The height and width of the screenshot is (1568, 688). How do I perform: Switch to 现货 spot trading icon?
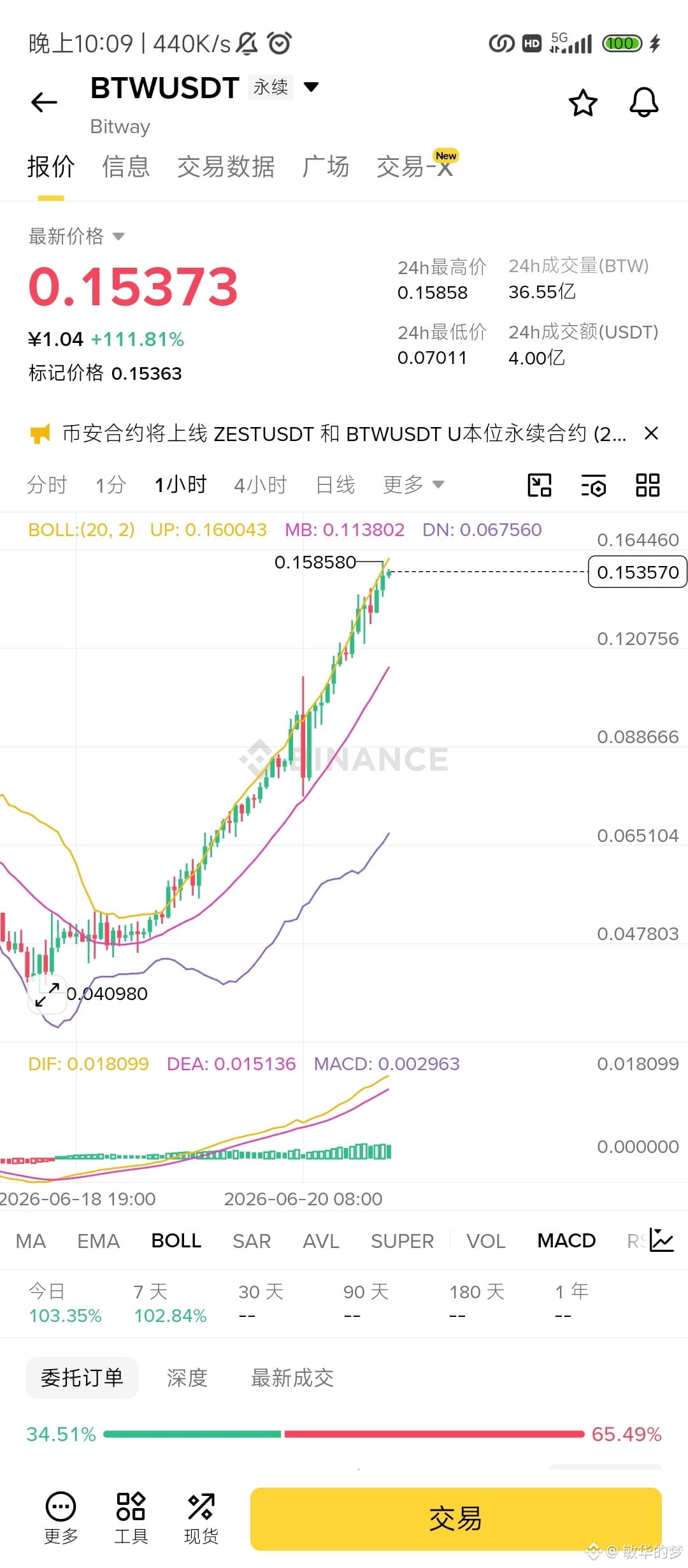click(x=201, y=1518)
